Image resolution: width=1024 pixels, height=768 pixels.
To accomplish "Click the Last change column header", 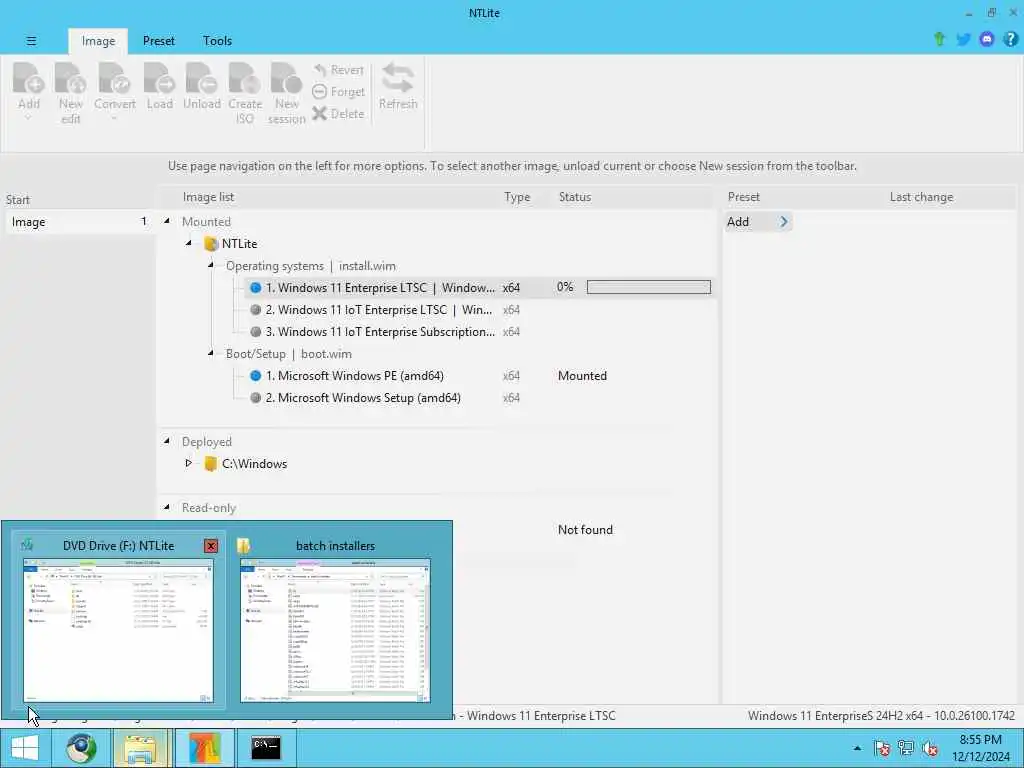I will click(921, 197).
